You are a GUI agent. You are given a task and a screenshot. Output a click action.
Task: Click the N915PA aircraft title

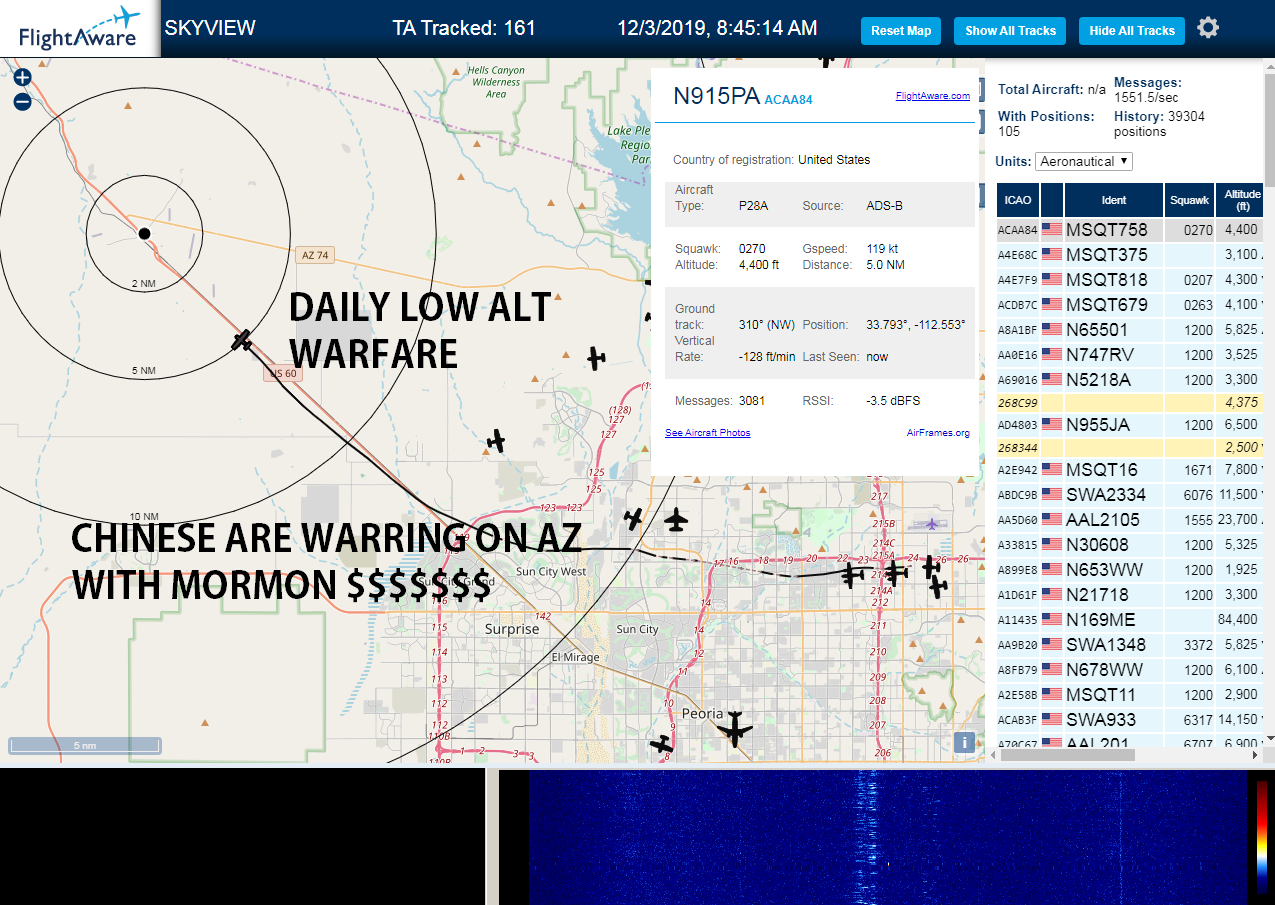(716, 96)
